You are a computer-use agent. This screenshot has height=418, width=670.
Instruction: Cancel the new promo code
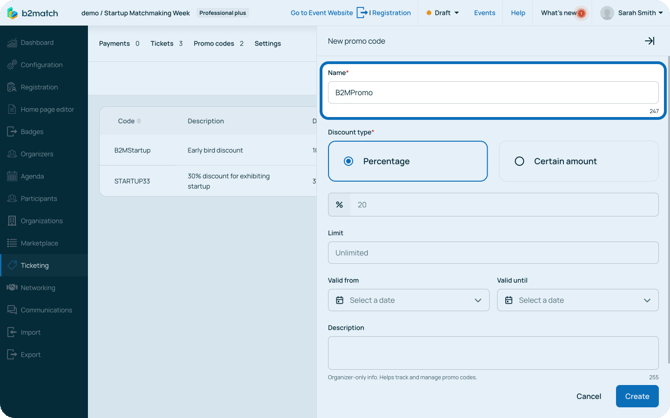click(x=589, y=396)
